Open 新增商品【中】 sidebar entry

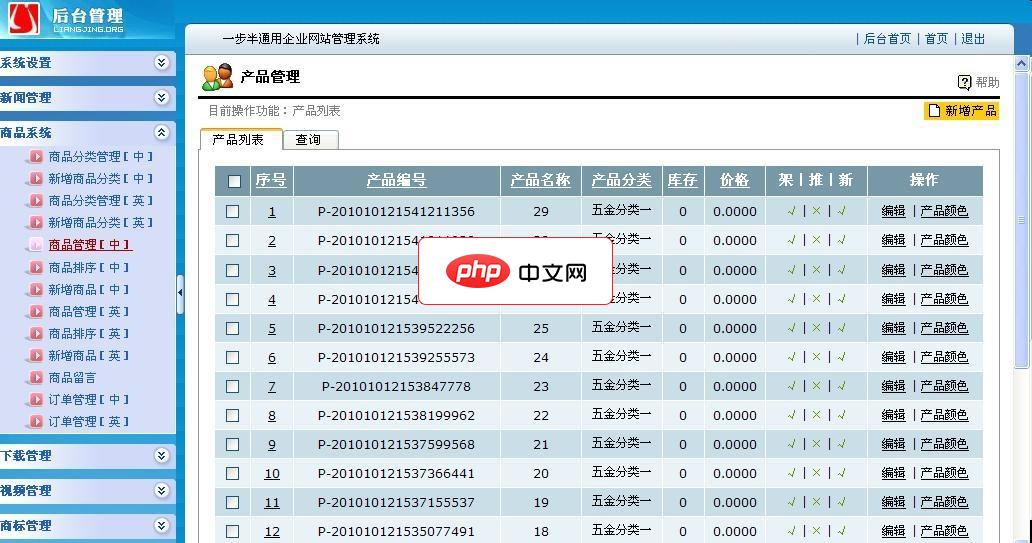click(x=88, y=289)
